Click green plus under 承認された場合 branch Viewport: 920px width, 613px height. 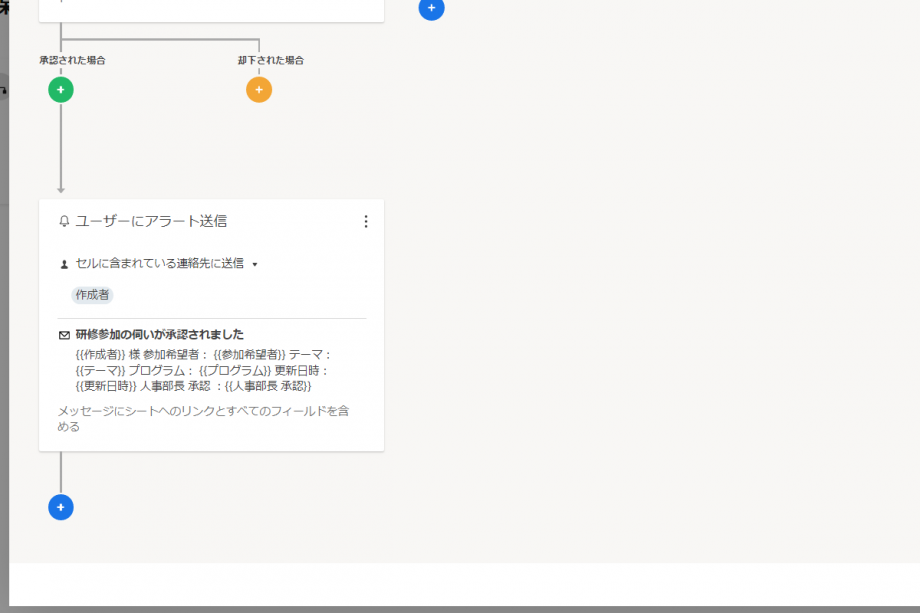point(60,90)
